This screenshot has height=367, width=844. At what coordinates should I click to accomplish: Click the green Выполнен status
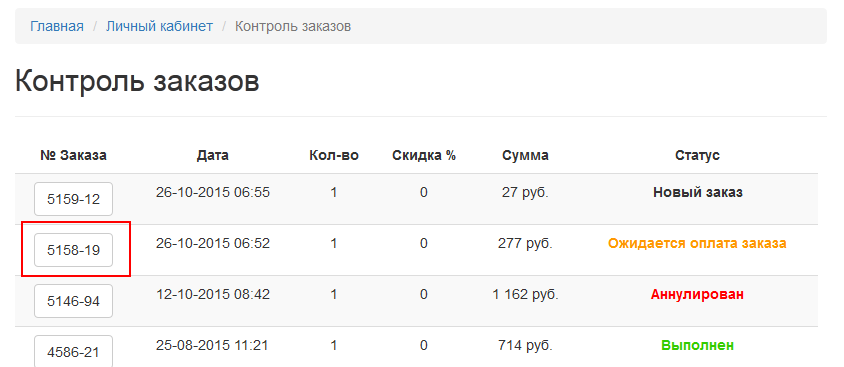(698, 345)
